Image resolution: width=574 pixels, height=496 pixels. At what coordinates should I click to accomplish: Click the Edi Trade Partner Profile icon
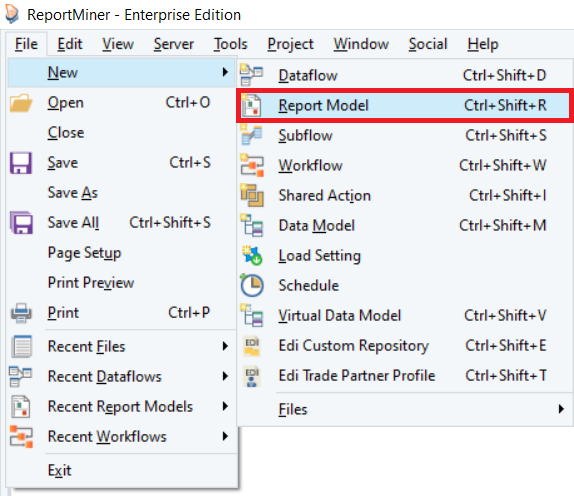coord(252,376)
